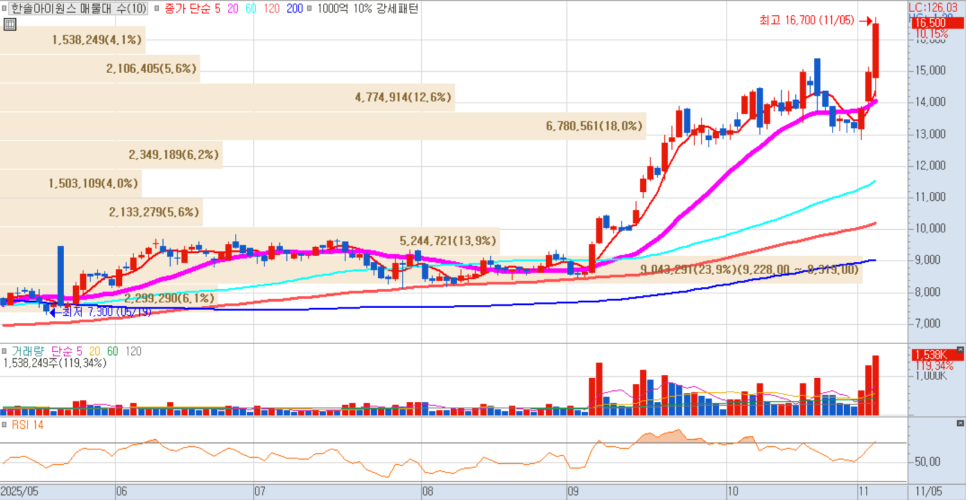Select the 거래량 volume indicator label
The height and width of the screenshot is (500, 966).
pos(28,352)
